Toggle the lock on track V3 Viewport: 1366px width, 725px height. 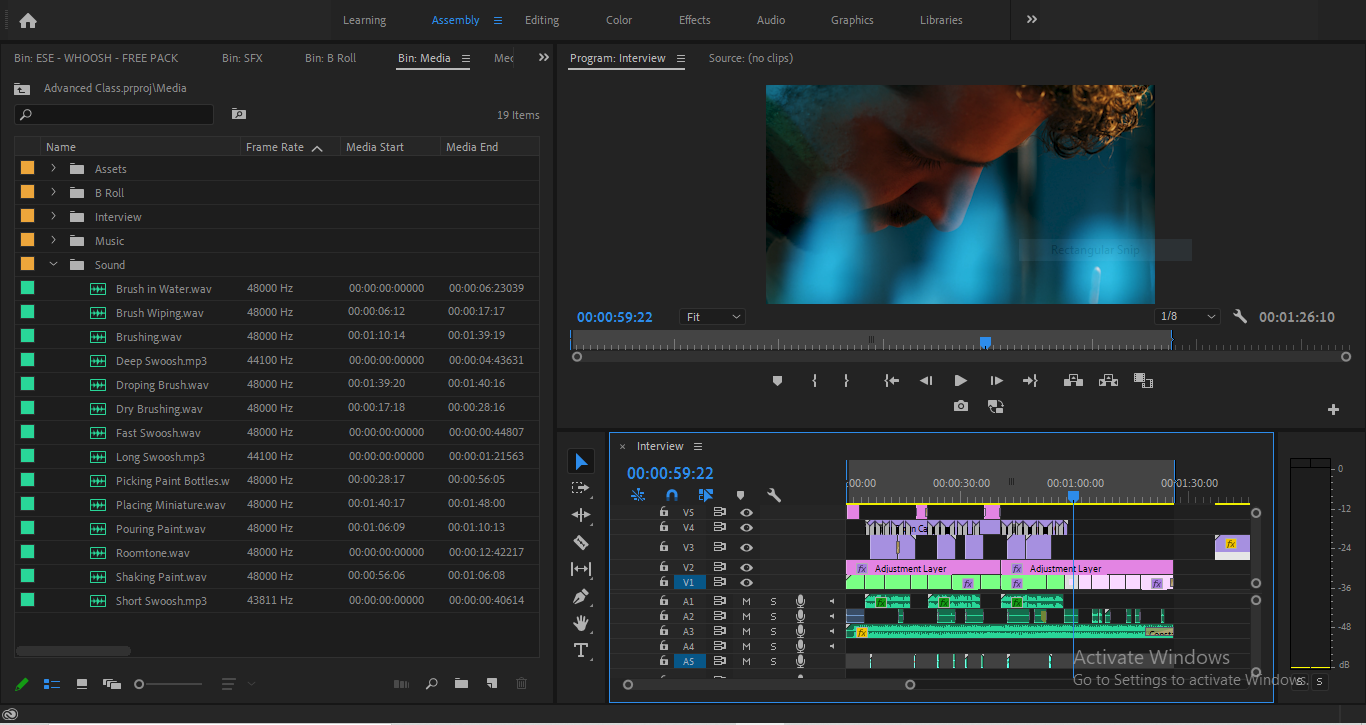pos(663,547)
